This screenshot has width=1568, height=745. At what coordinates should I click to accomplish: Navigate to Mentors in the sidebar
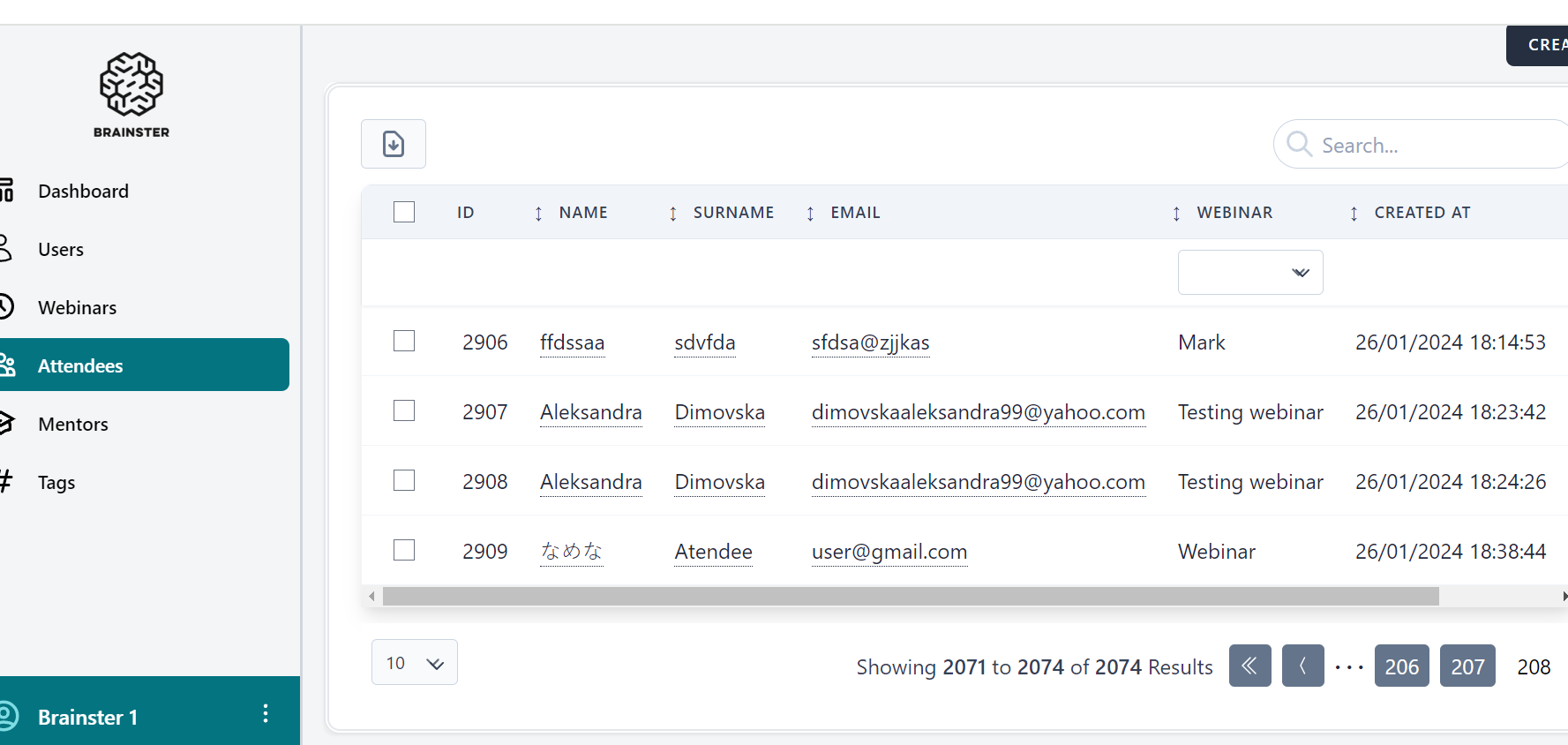(x=73, y=424)
